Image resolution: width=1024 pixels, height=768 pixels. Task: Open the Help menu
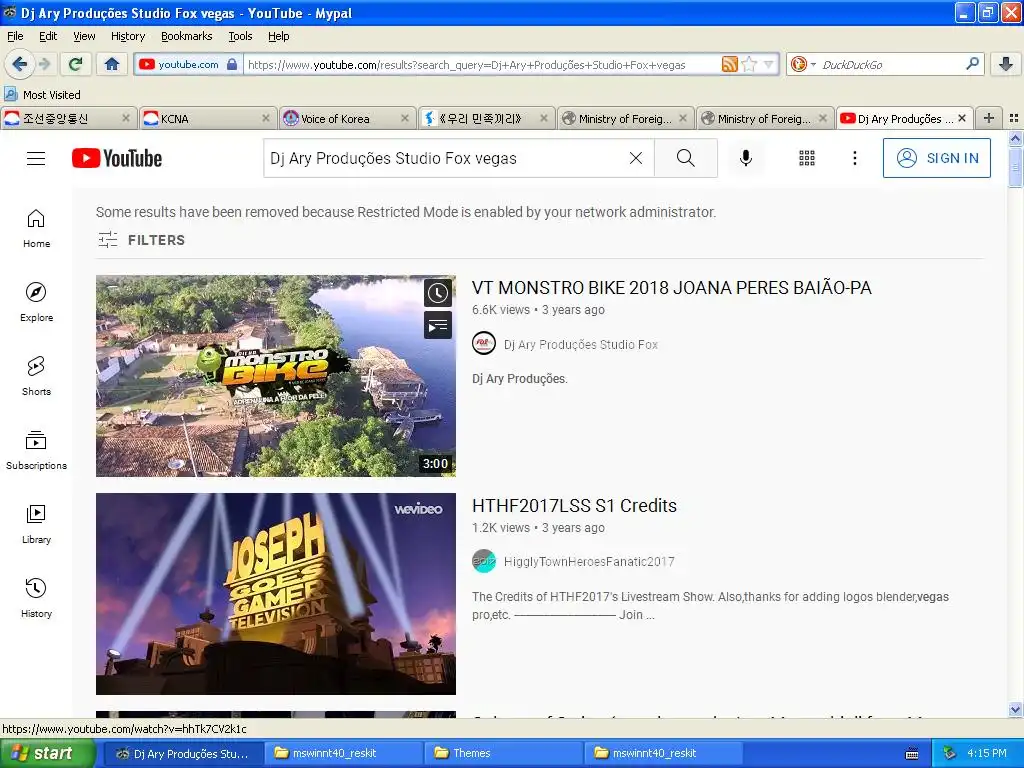tap(278, 36)
